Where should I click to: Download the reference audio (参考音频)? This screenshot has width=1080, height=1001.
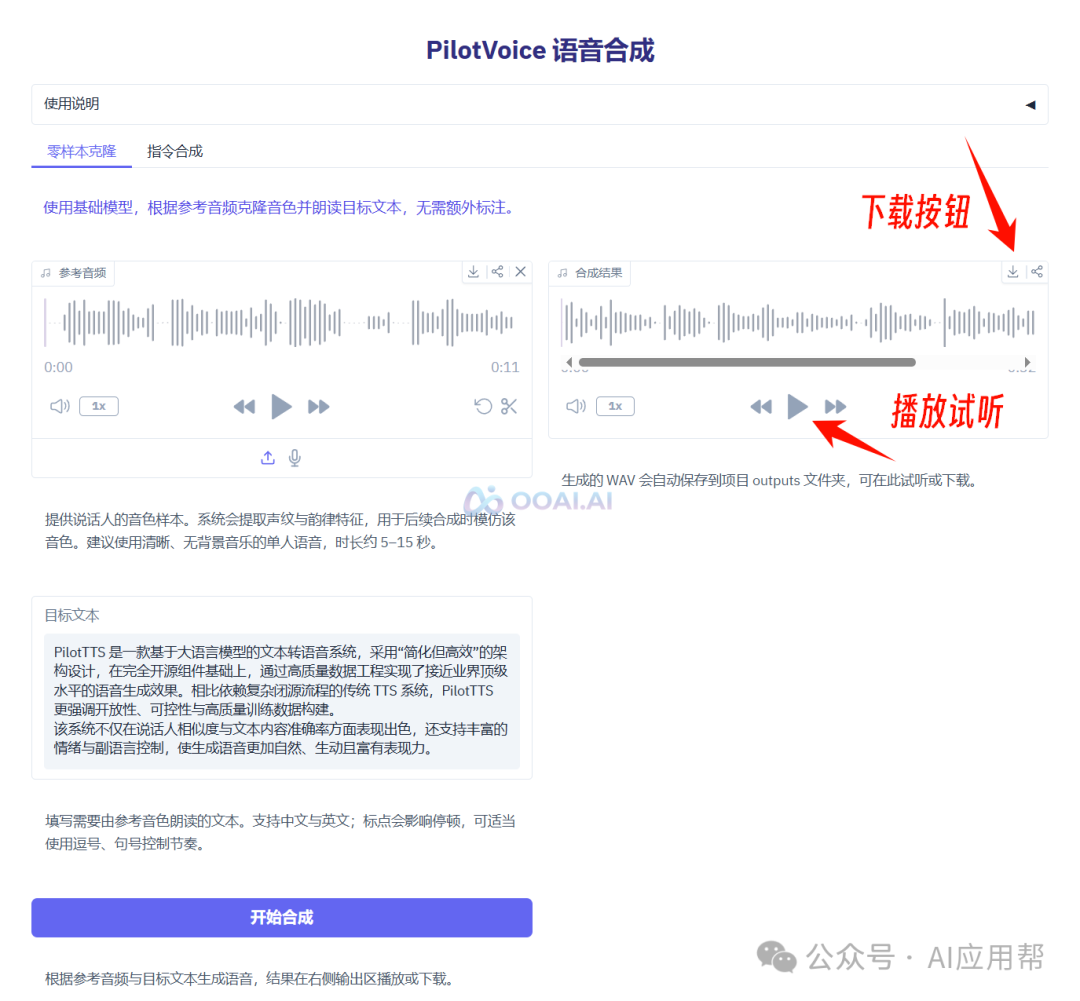click(473, 272)
